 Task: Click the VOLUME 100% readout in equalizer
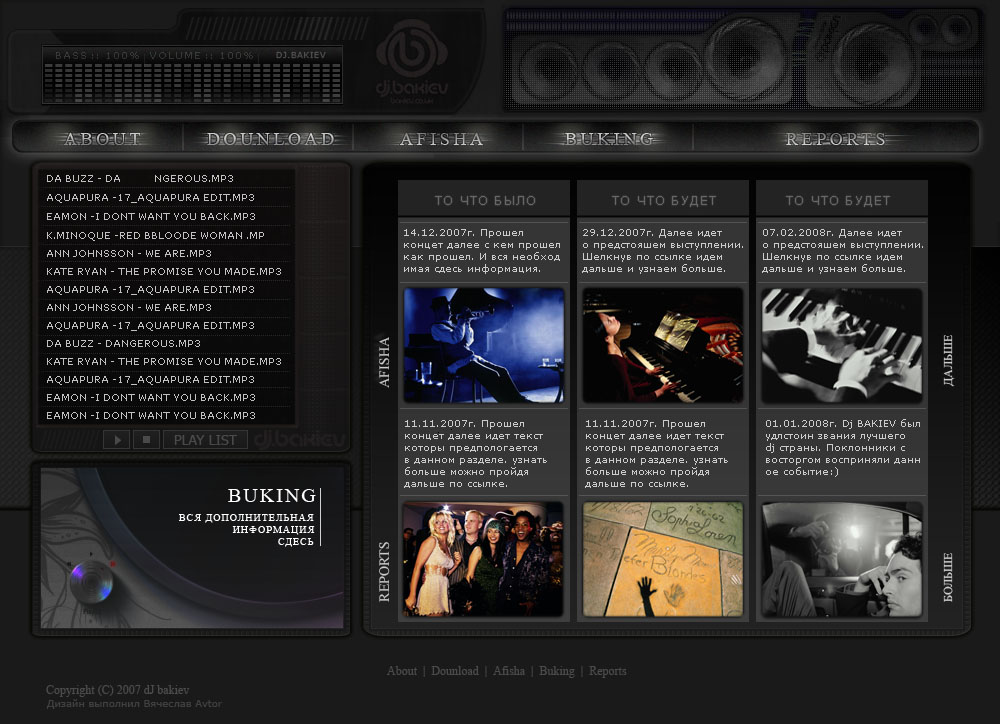202,55
